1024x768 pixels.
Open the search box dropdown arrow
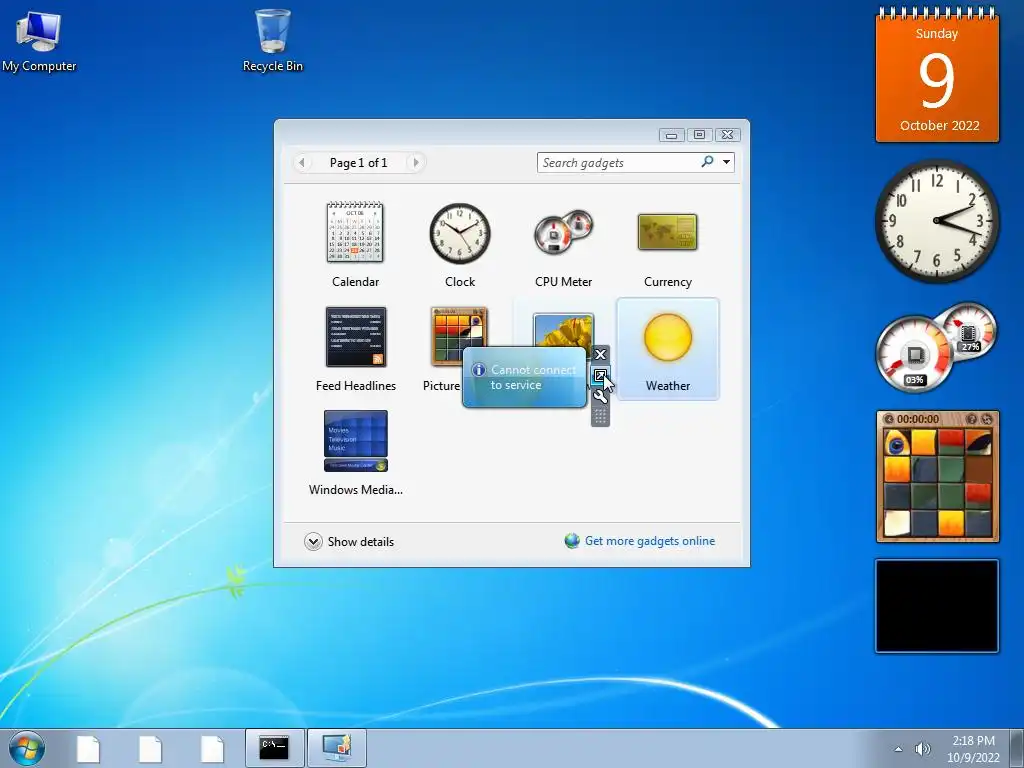pyautogui.click(x=726, y=162)
